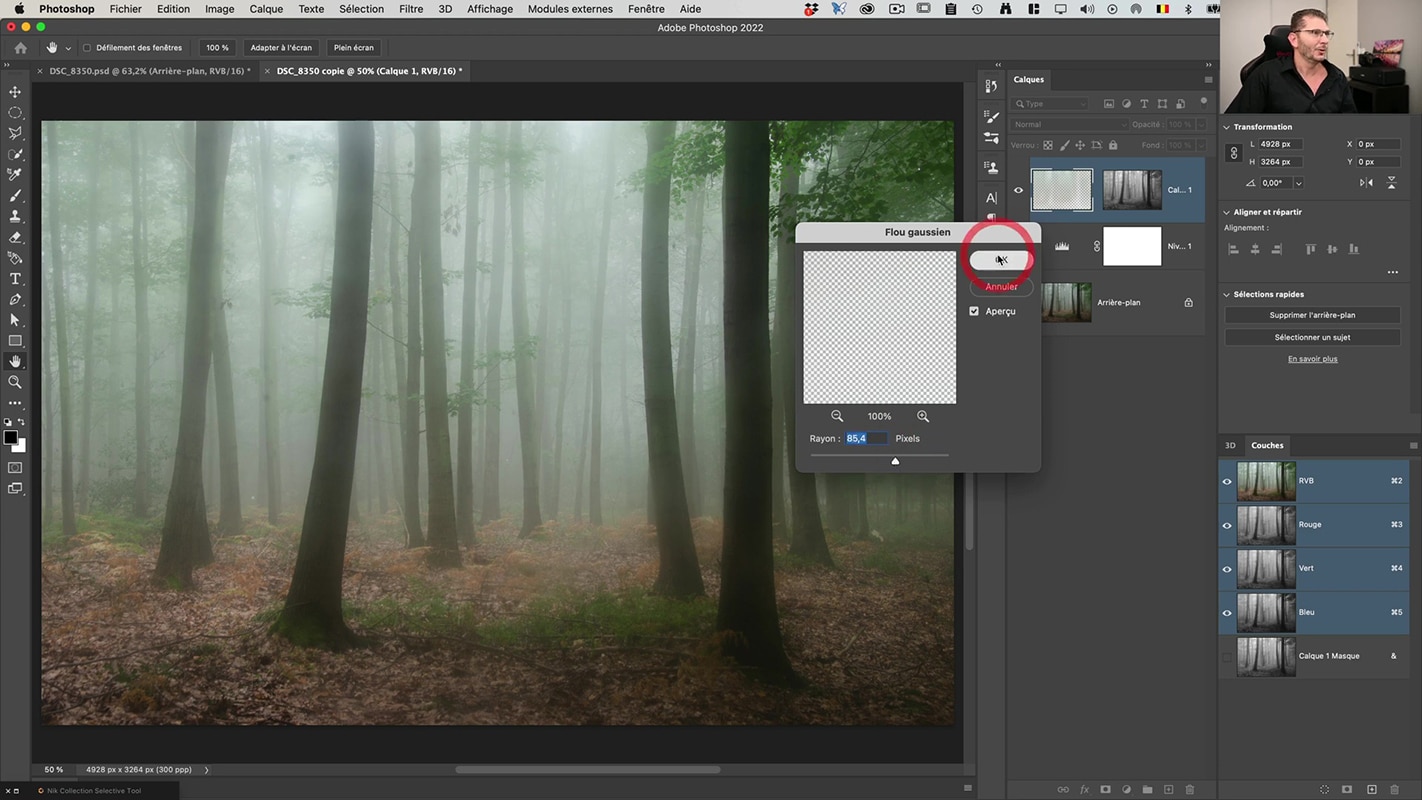Image resolution: width=1422 pixels, height=800 pixels.
Task: Show the Calque 1 Masque channel
Action: (1227, 657)
